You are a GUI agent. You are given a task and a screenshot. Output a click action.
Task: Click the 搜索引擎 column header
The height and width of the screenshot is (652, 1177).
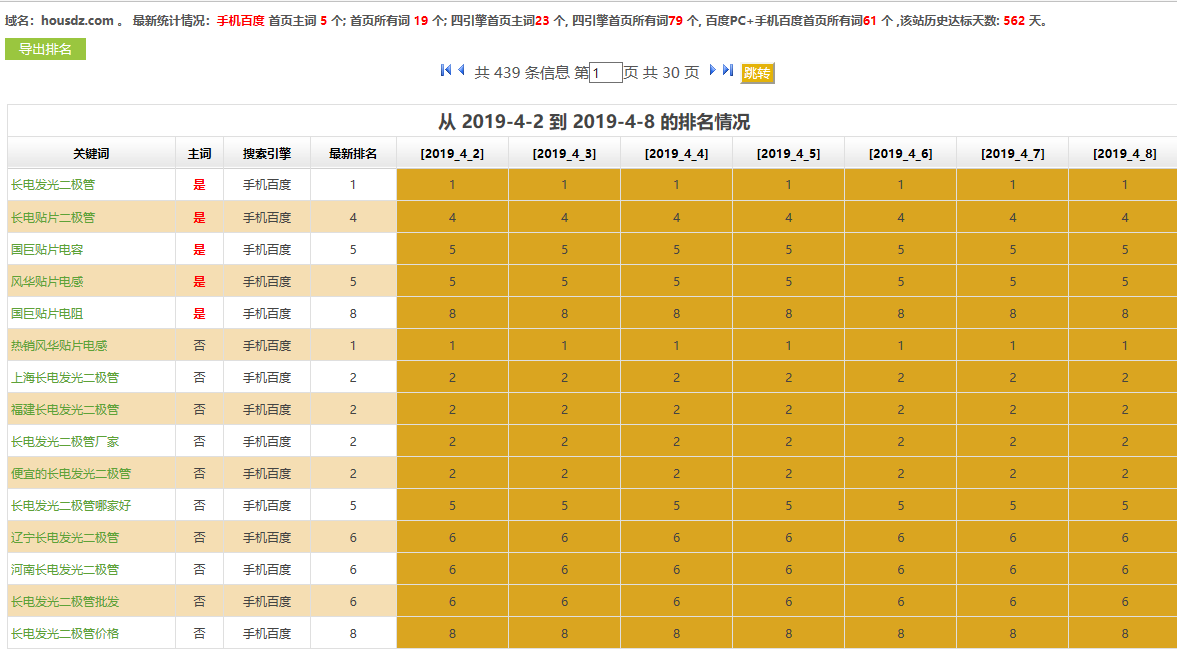tap(267, 153)
